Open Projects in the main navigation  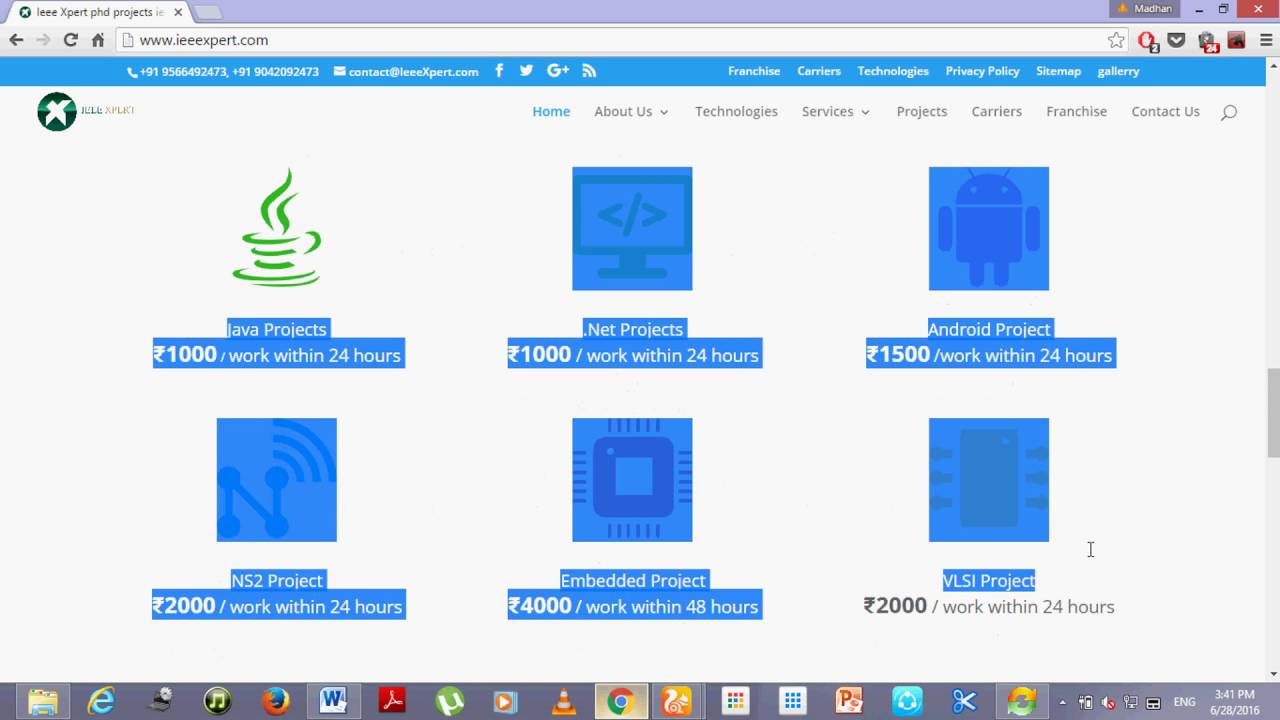click(x=922, y=112)
